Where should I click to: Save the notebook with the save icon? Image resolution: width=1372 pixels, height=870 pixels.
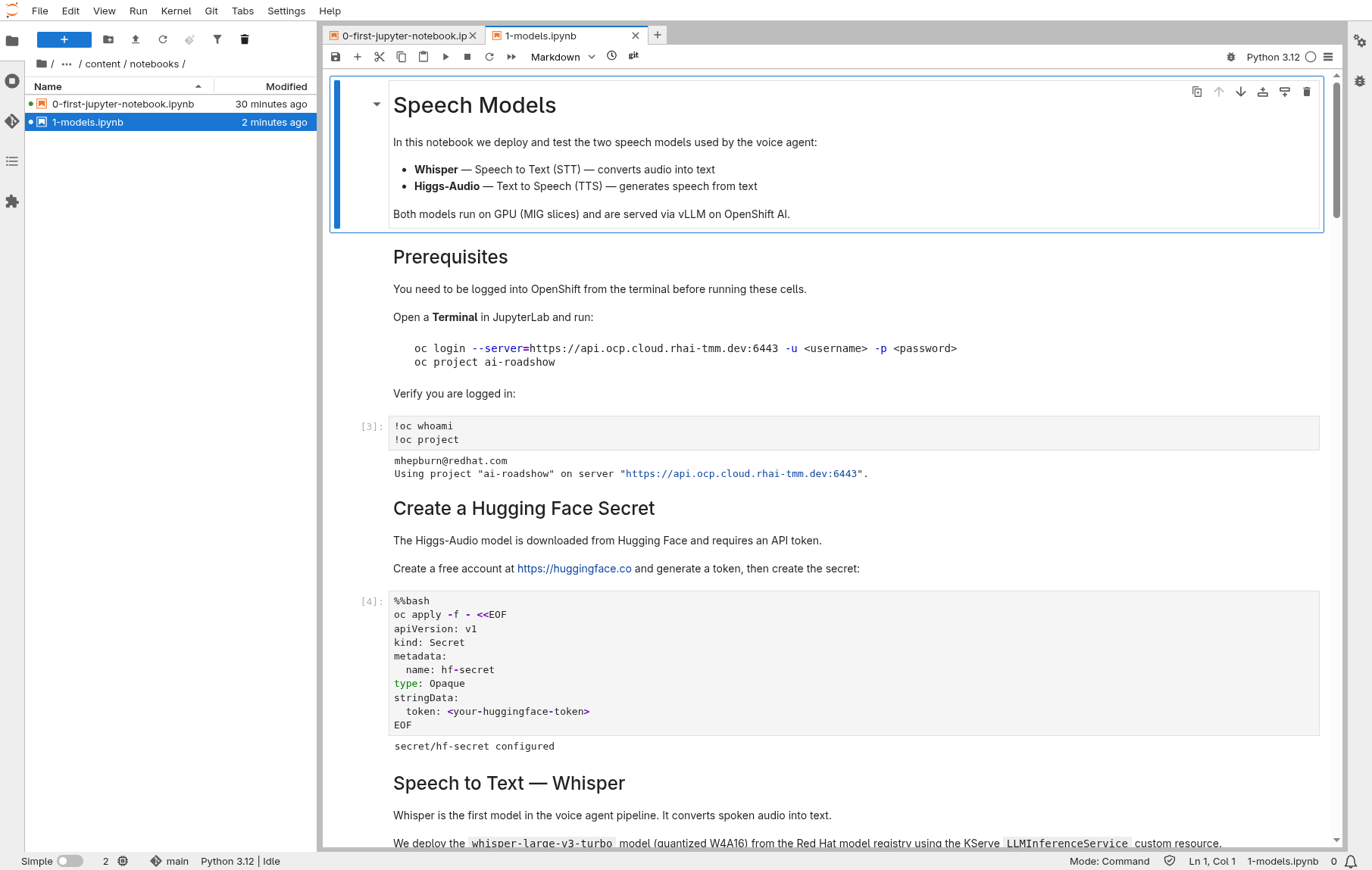click(336, 57)
